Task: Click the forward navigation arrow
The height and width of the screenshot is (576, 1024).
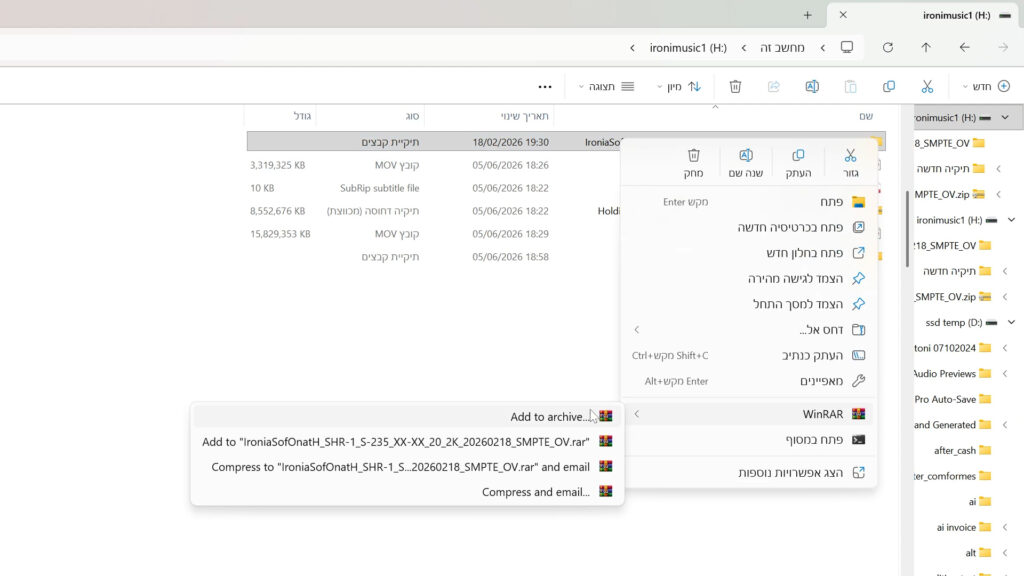Action: coord(1003,48)
